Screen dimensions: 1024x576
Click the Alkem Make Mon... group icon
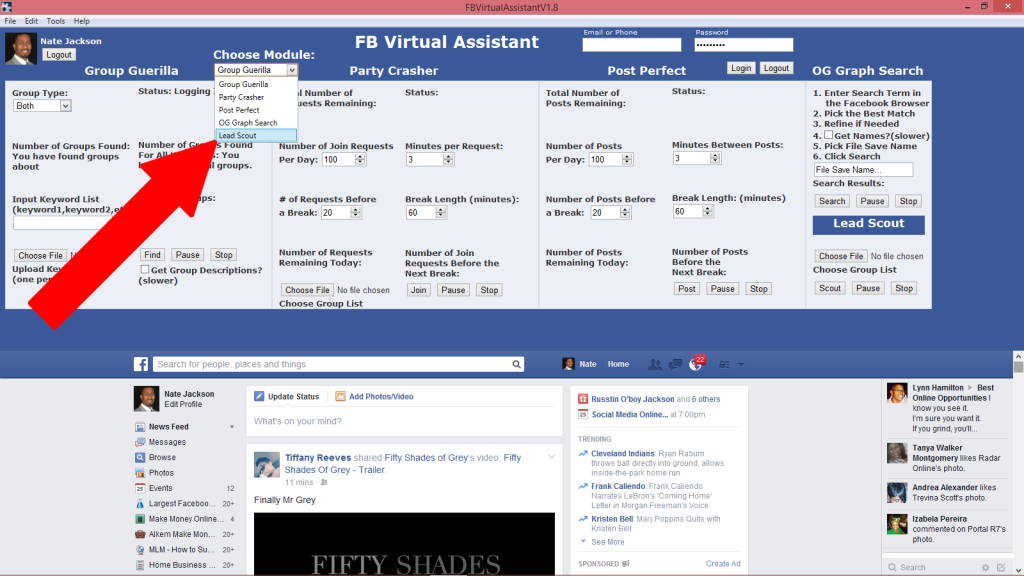coord(140,534)
